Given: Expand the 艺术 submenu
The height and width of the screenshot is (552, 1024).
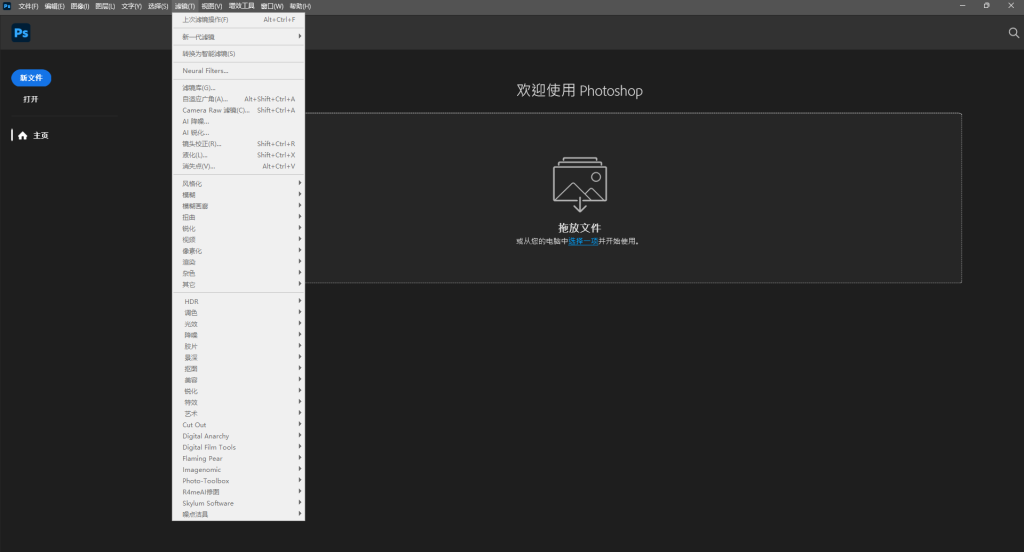Looking at the screenshot, I should [238, 414].
